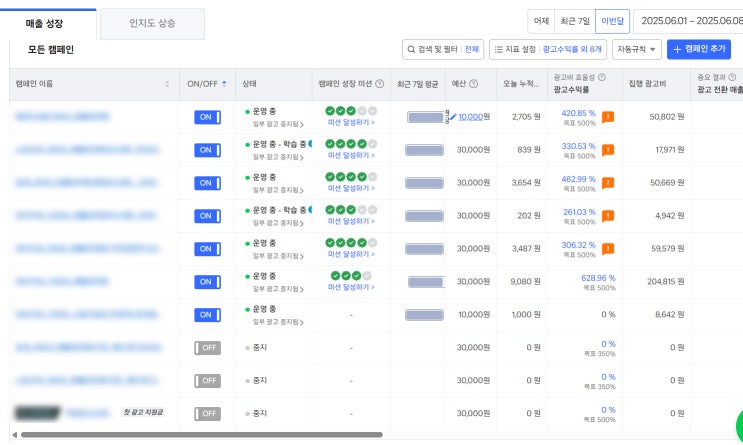Image resolution: width=743 pixels, height=445 pixels.
Task: Open warning icon next to 261.03 %
Action: pos(608,216)
